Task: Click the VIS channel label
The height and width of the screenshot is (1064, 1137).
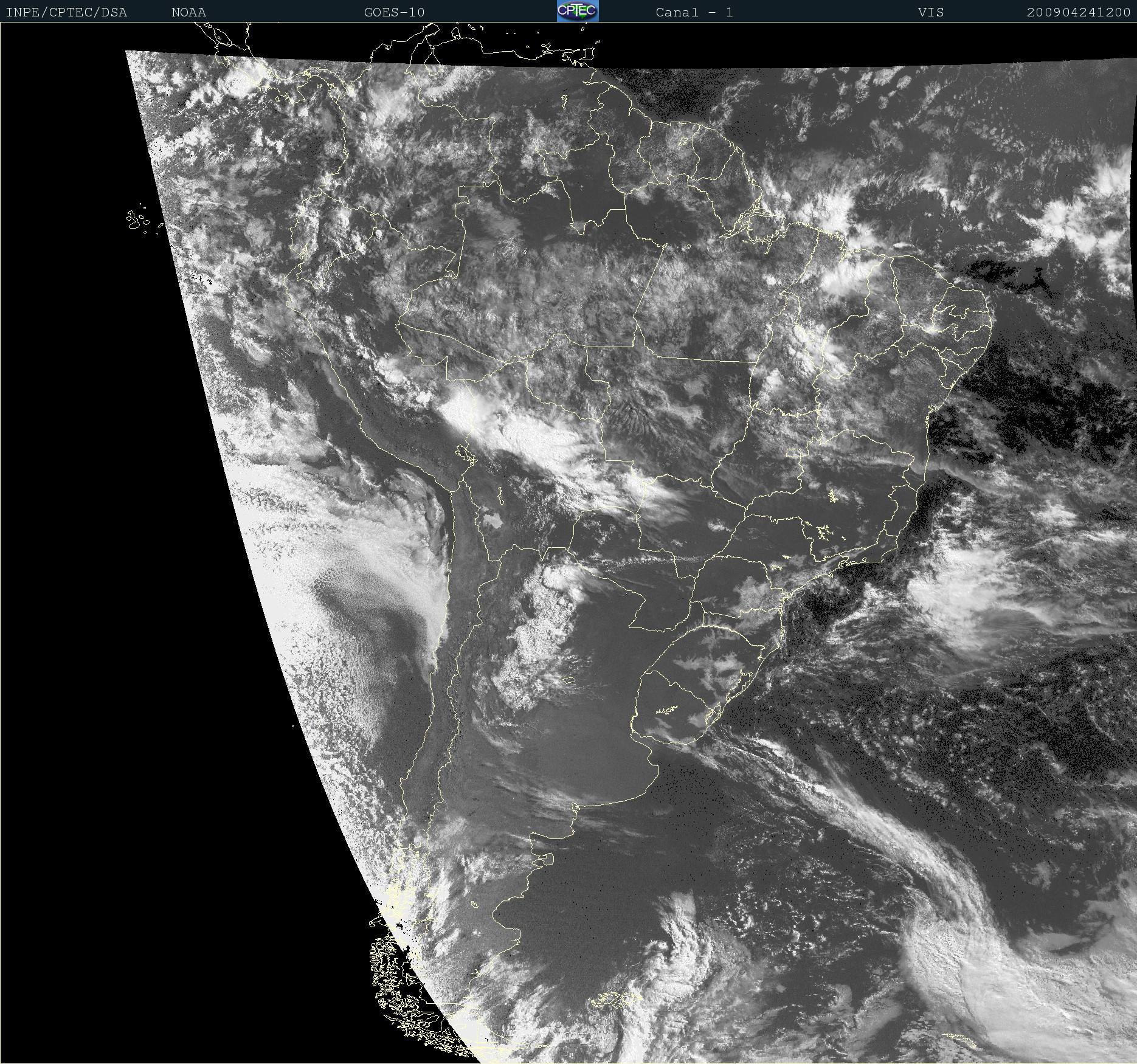Action: tap(931, 12)
